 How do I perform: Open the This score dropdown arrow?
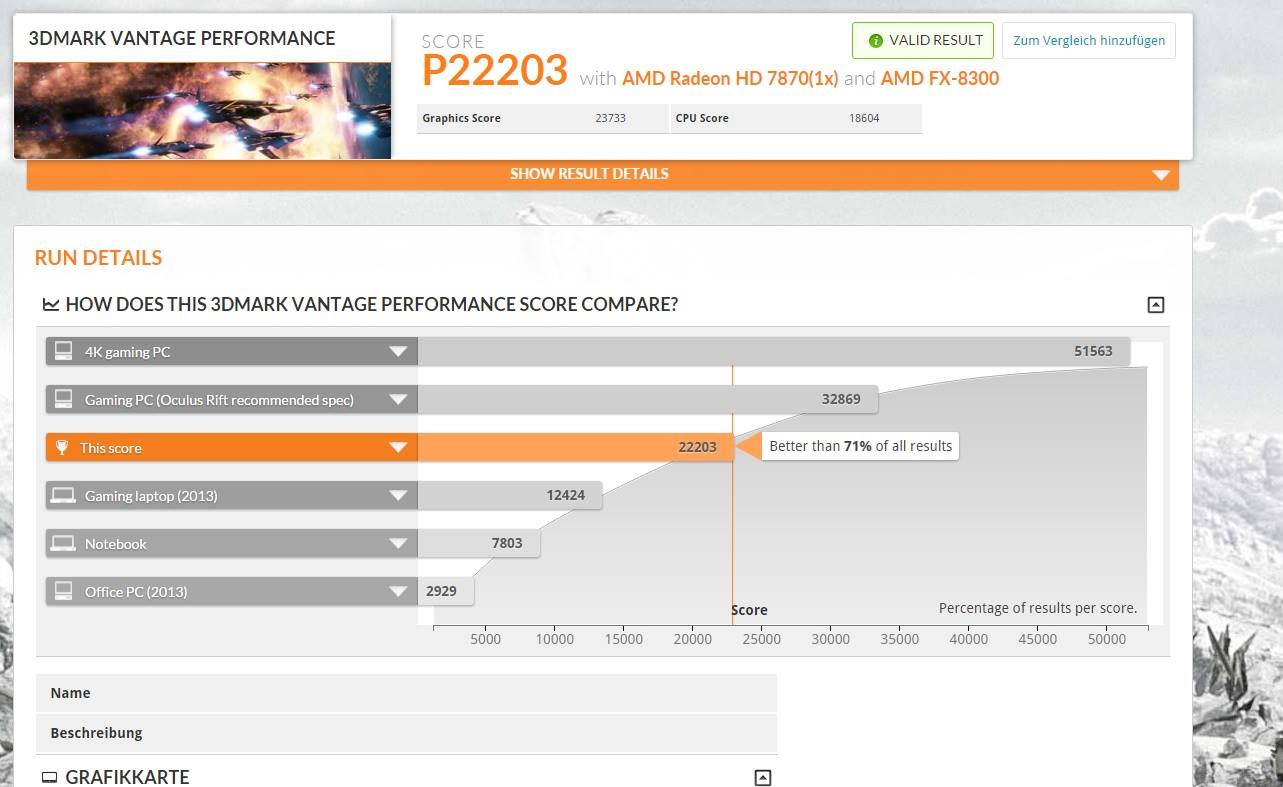pos(398,448)
